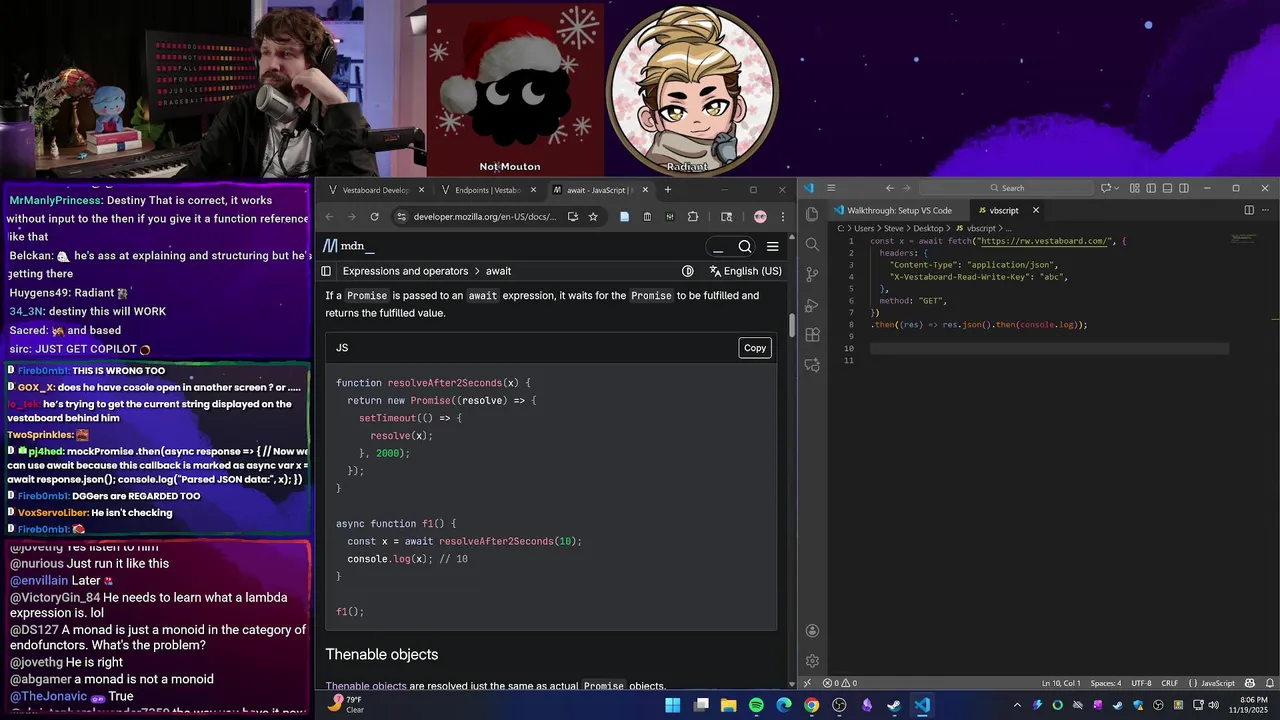Screen dimensions: 1280x720
Task: Click VS Code command center Search box
Action: pos(1006,188)
